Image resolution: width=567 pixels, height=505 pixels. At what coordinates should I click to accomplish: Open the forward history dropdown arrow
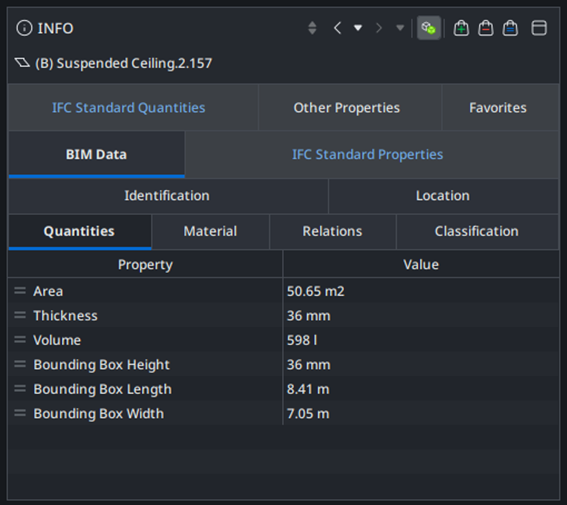(x=400, y=28)
